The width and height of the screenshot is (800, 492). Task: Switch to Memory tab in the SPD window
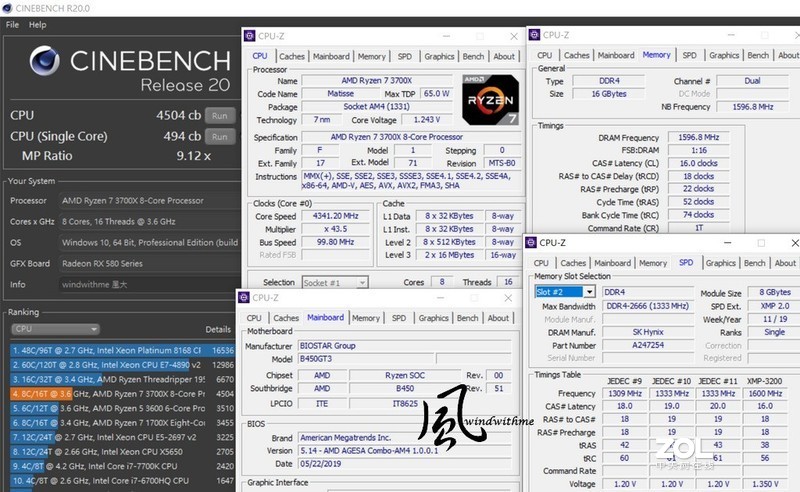(653, 263)
